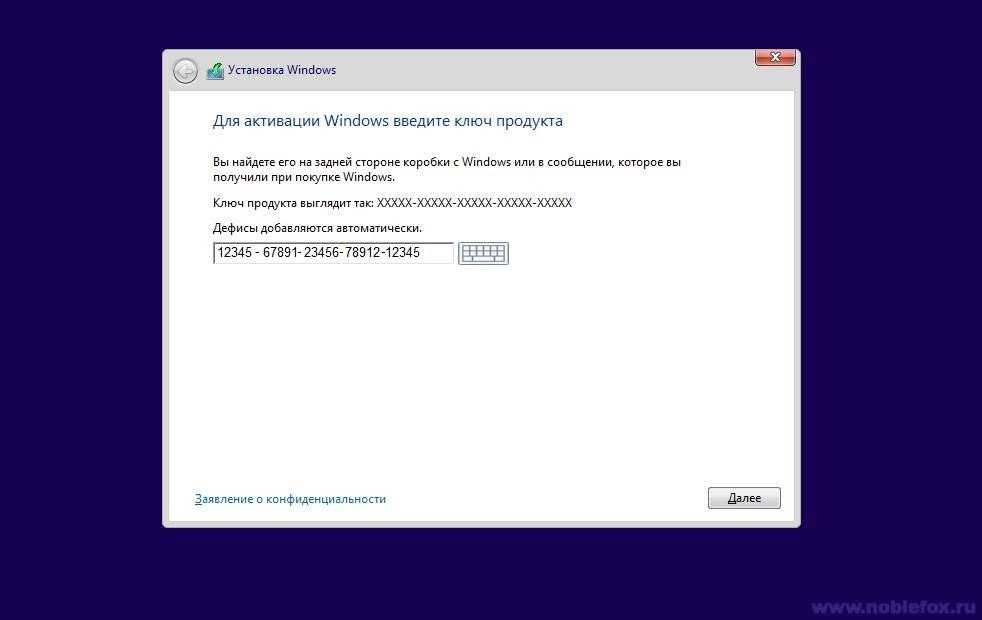
Task: Close the Установка Windows dialog
Action: [x=775, y=57]
